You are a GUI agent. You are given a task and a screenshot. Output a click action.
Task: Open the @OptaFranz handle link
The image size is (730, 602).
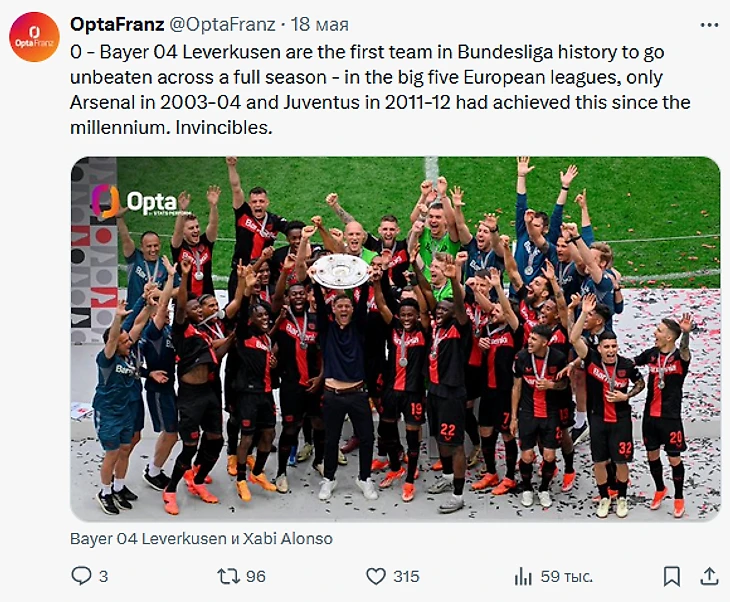(x=213, y=24)
